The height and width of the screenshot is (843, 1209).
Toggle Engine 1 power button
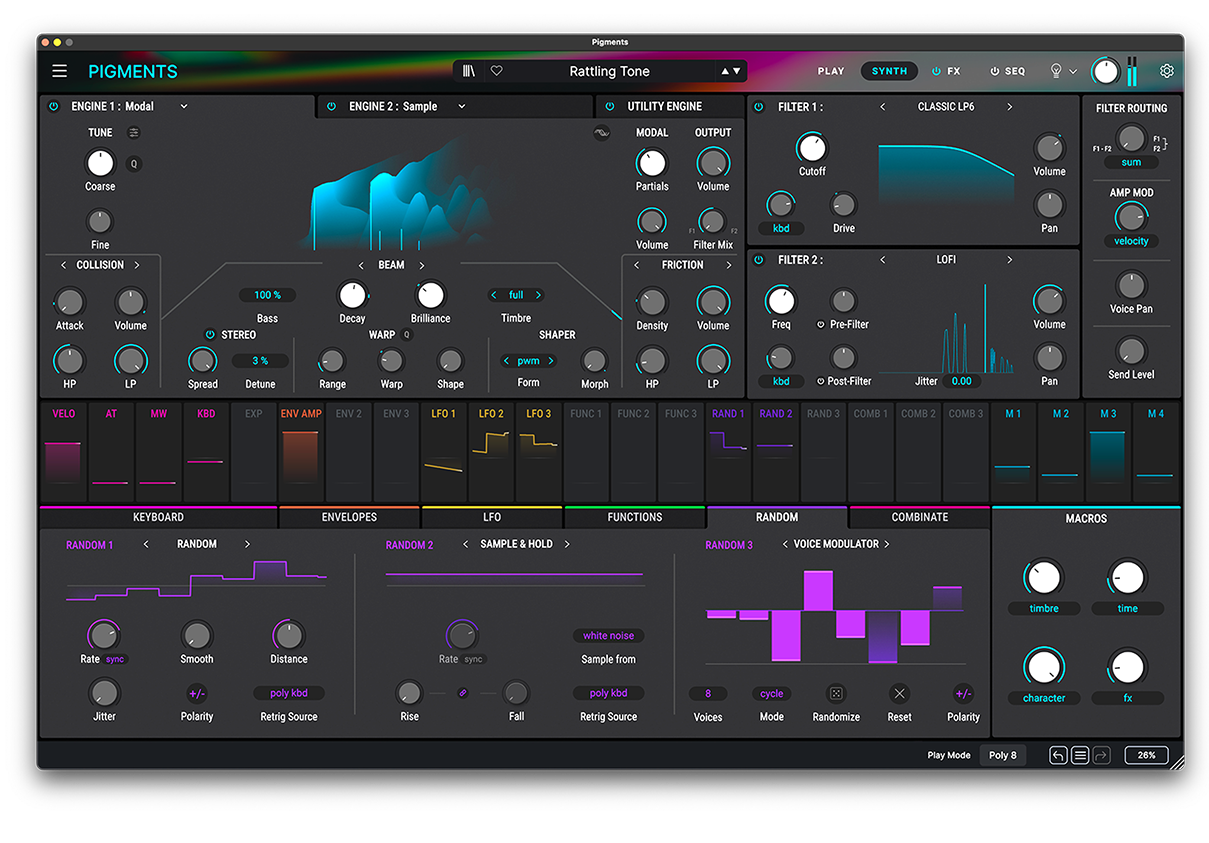click(x=54, y=106)
